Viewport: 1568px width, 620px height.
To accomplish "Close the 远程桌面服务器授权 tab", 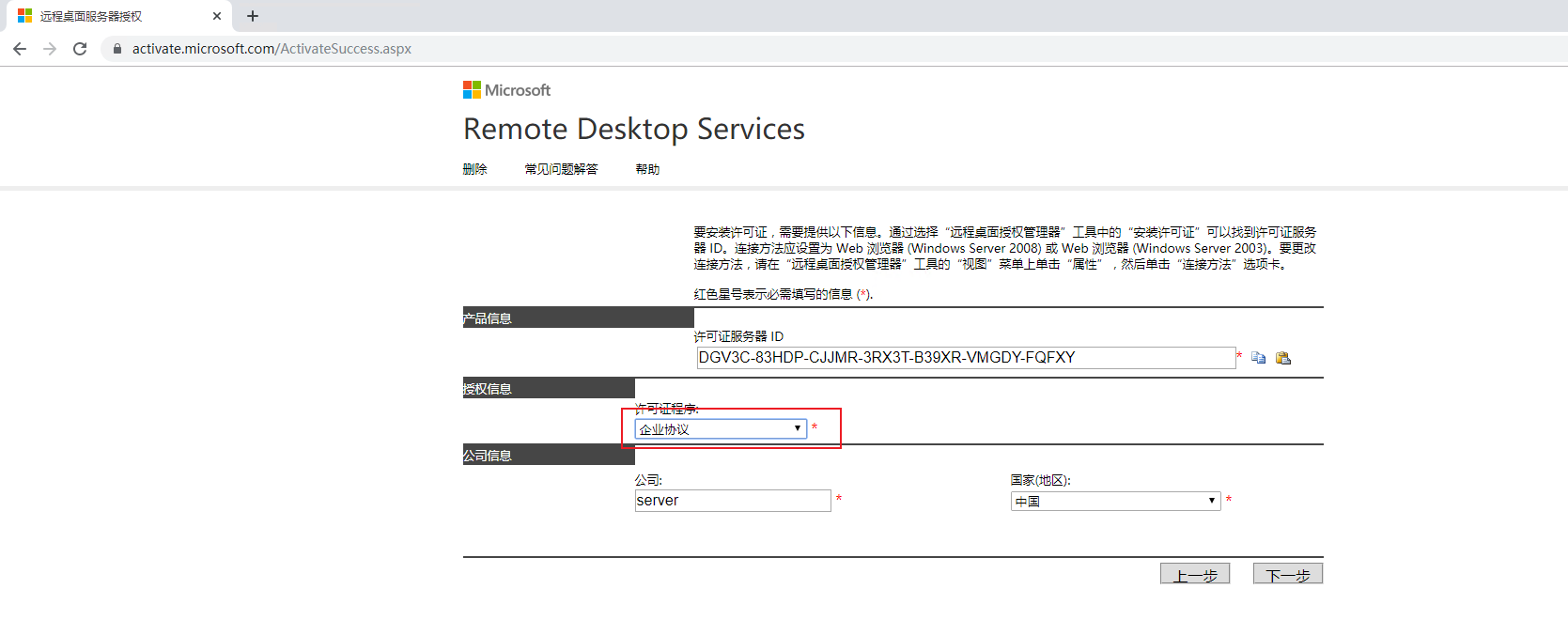I will pos(217,16).
